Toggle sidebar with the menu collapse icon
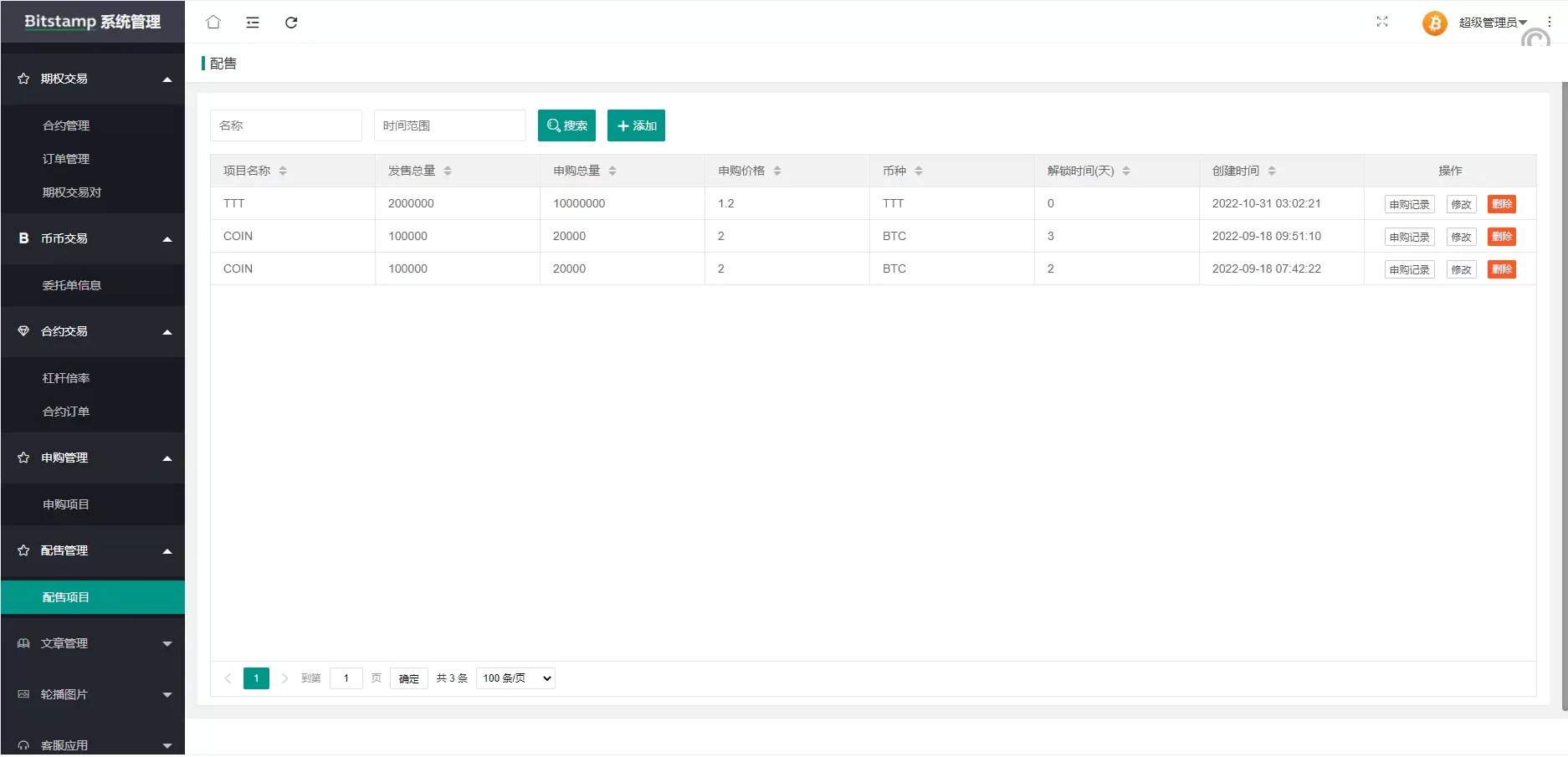Screen dimensions: 1568x757 [x=252, y=23]
